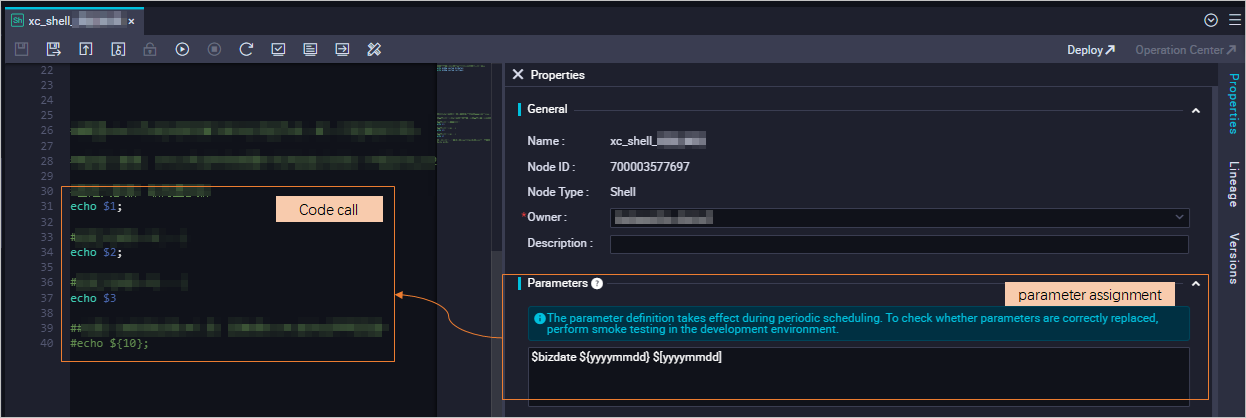Click the Format code tools icon
1246x418 pixels.
[x=374, y=49]
